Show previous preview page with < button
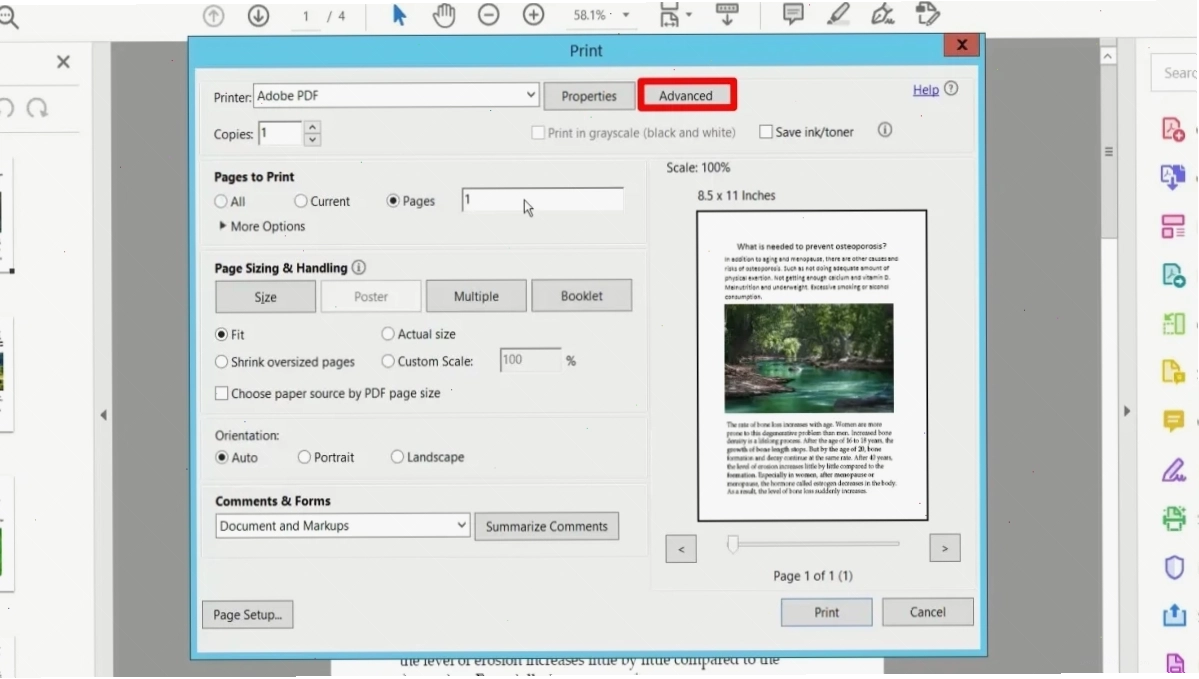The width and height of the screenshot is (1199, 679). [681, 548]
